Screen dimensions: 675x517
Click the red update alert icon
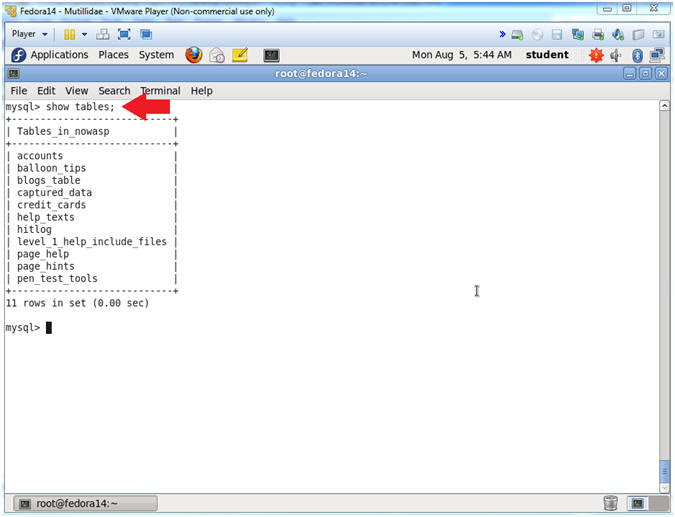[596, 55]
